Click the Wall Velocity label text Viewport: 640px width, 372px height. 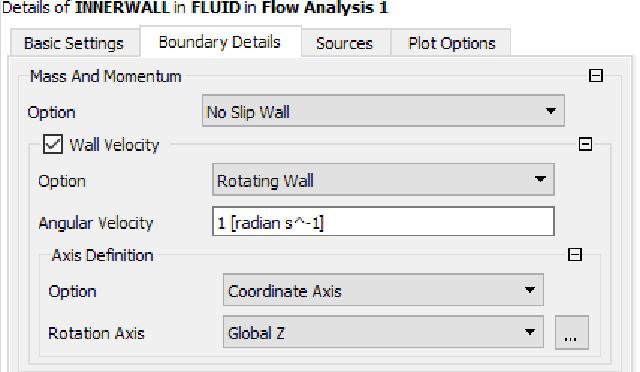(x=114, y=145)
